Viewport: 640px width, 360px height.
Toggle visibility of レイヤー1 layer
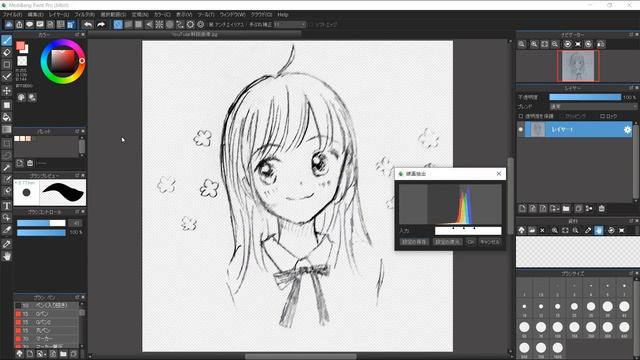click(521, 130)
